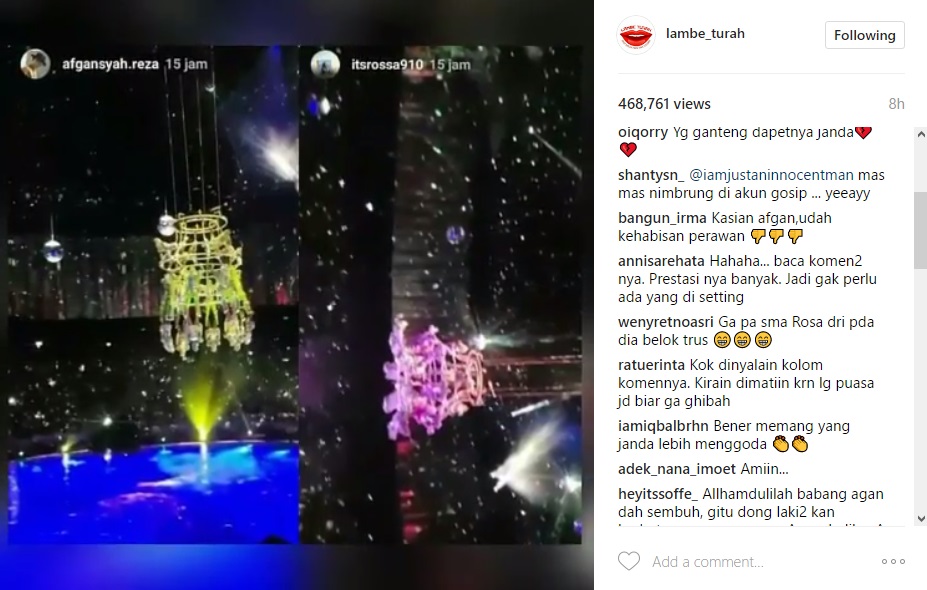The image size is (927, 590).
Task: Open oiqorry commenter profile
Action: pyautogui.click(x=643, y=132)
